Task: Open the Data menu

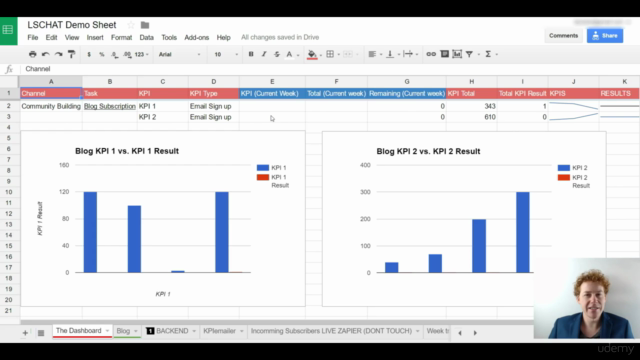Action: 147,38
